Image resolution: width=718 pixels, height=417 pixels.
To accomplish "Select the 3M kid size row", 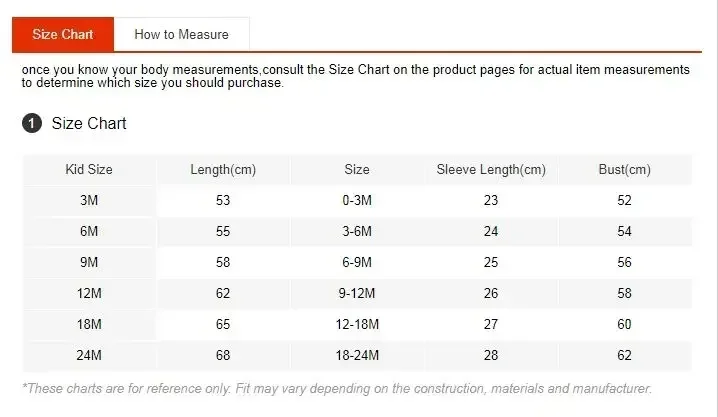I will coord(89,201).
